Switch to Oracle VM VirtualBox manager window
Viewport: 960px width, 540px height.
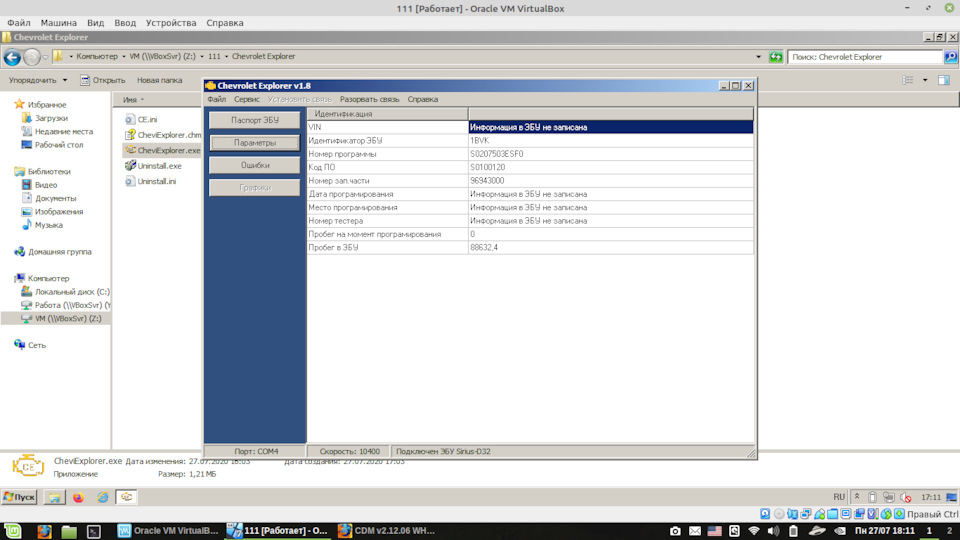[x=168, y=531]
